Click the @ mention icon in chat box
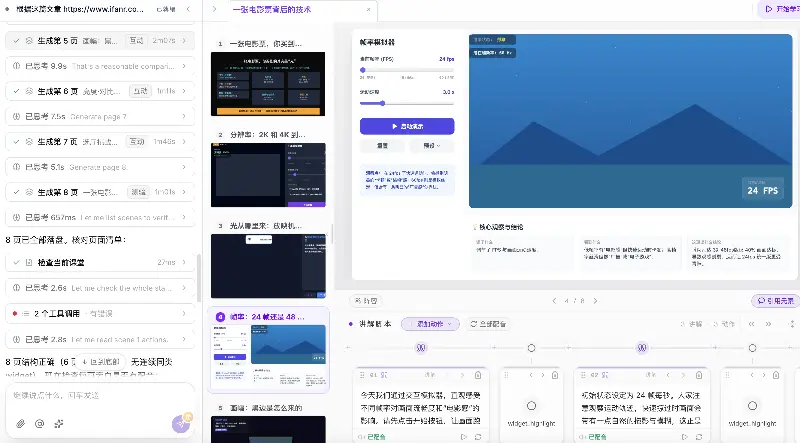800x443 pixels. tap(39, 424)
